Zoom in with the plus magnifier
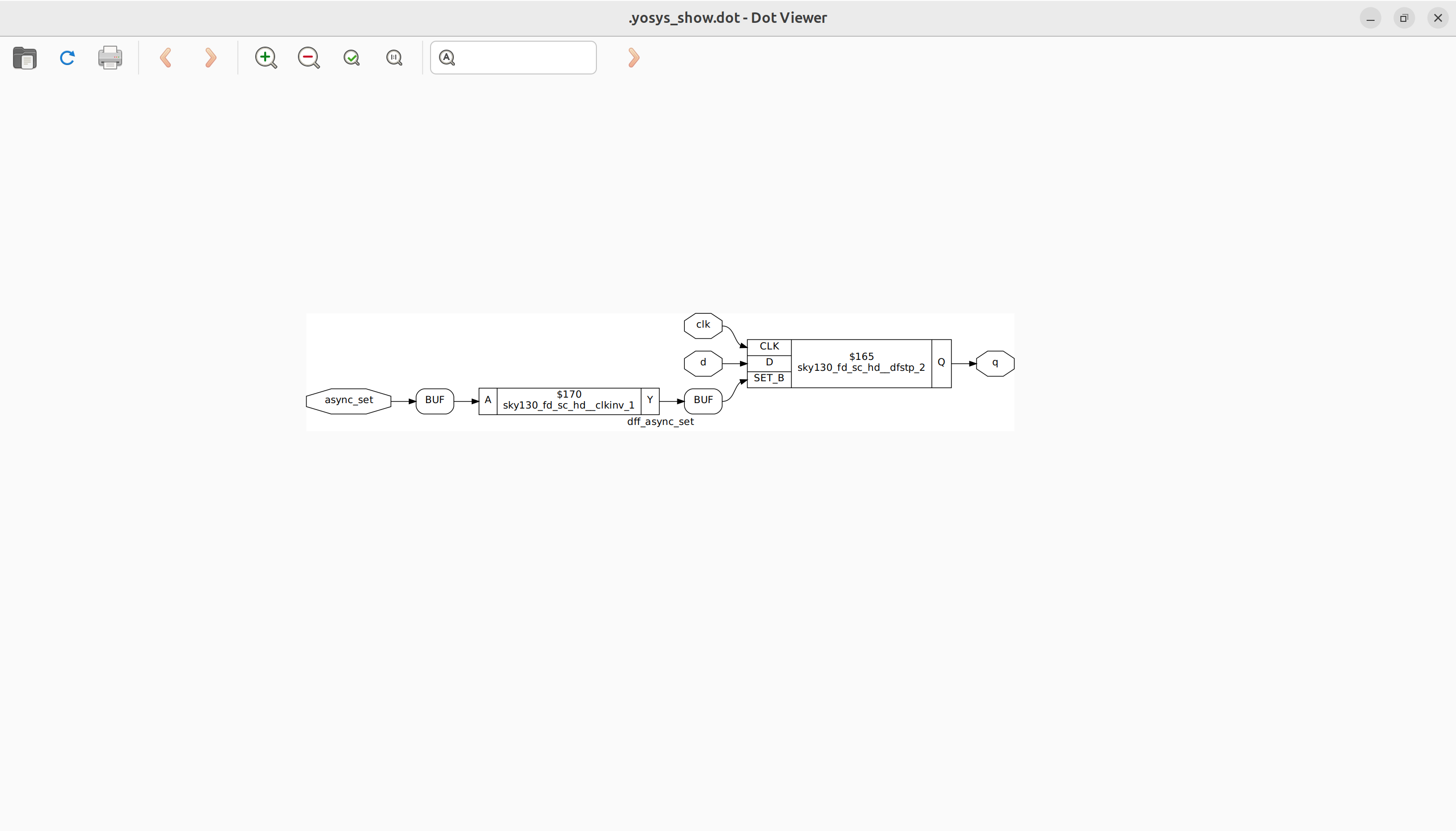1456x831 pixels. click(266, 58)
